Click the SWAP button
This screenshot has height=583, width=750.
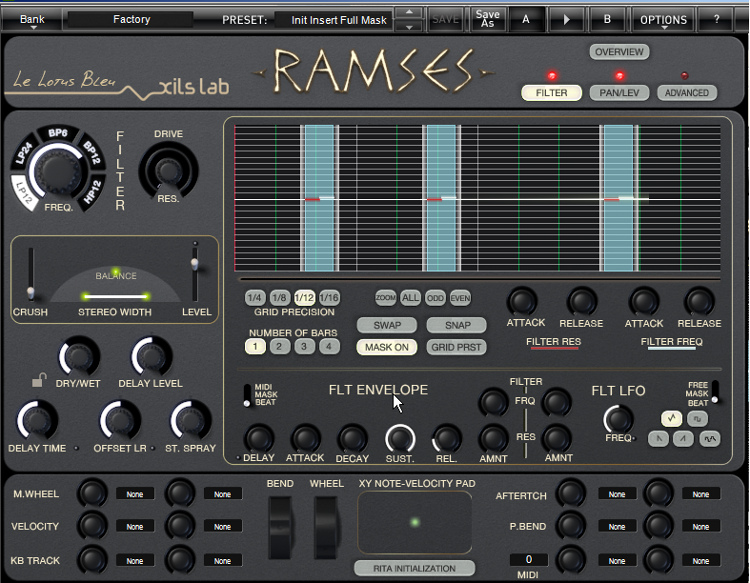coord(386,325)
